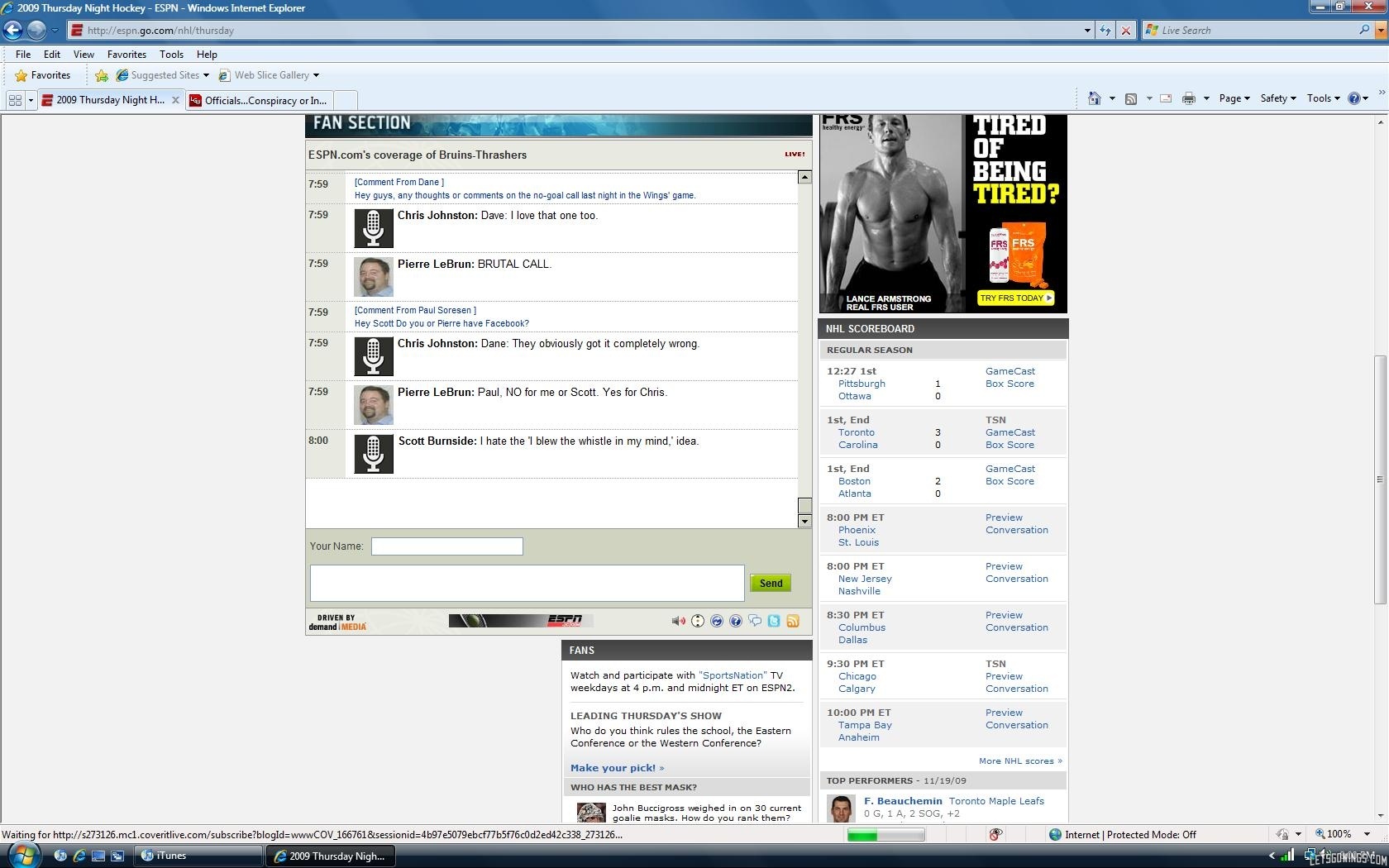The width and height of the screenshot is (1389, 868).
Task: Click the speech bubbles icon in chat footer
Action: (755, 621)
